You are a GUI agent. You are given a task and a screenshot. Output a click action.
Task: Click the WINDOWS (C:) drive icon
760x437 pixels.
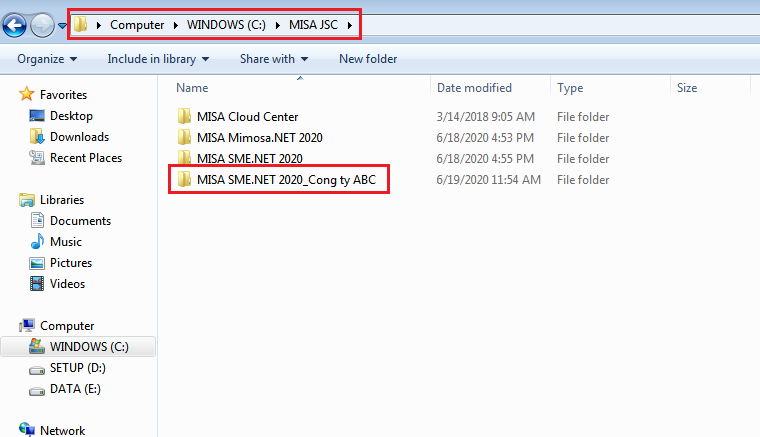[37, 346]
